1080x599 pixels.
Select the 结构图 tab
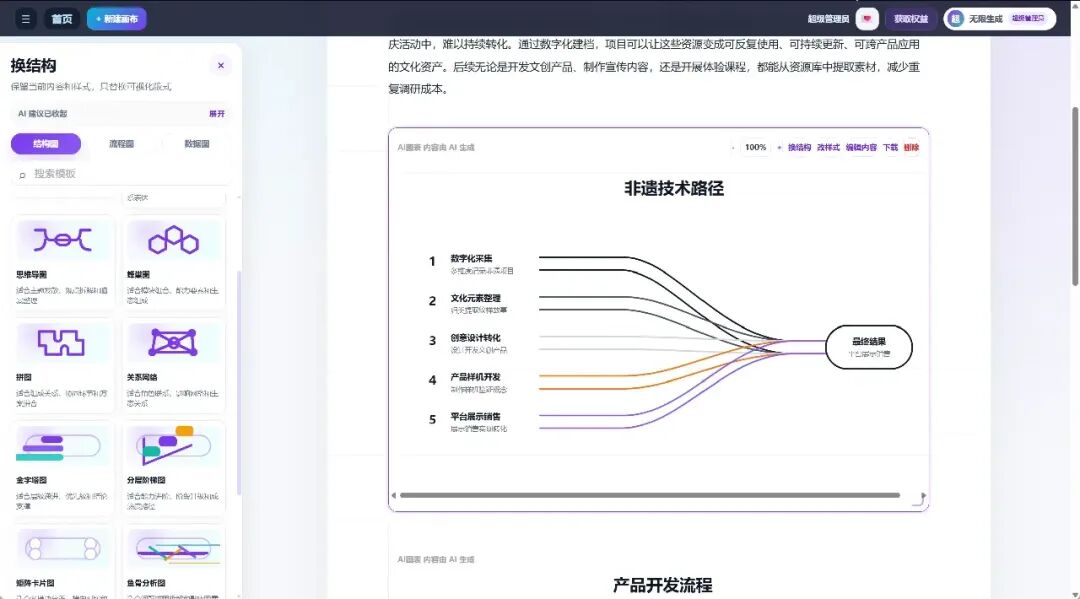(45, 144)
